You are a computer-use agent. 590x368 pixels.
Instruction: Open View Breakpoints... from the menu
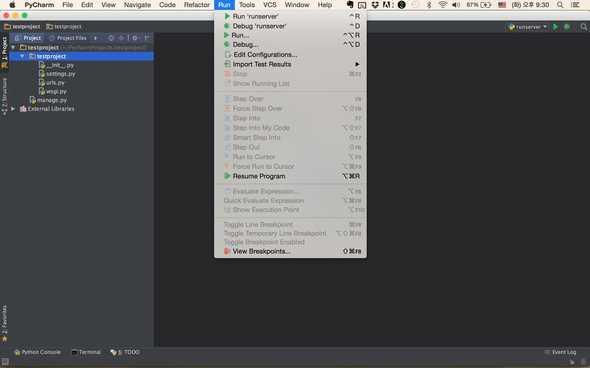(x=290, y=251)
